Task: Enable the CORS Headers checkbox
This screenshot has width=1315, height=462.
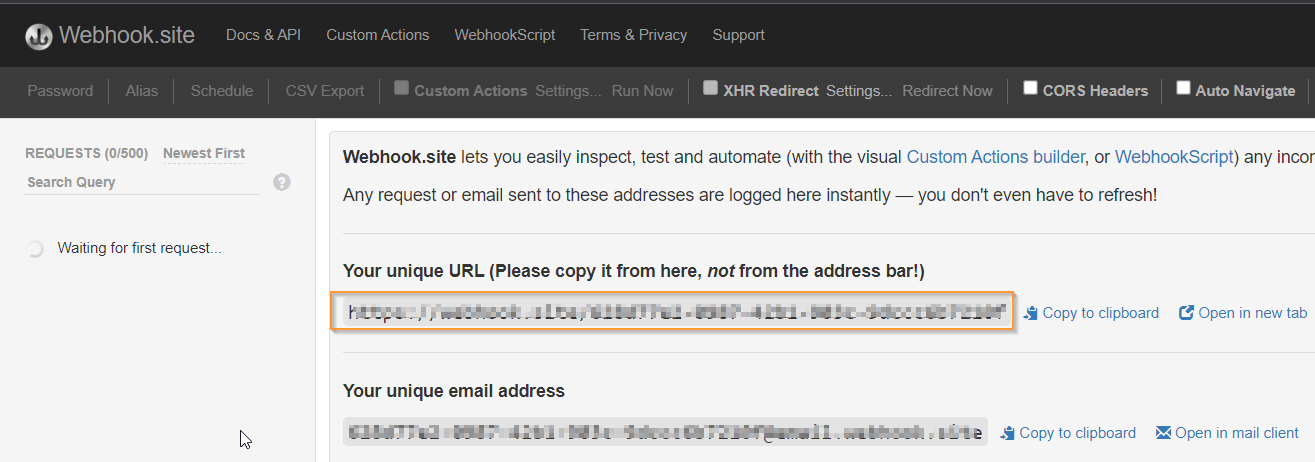Action: tap(1030, 88)
